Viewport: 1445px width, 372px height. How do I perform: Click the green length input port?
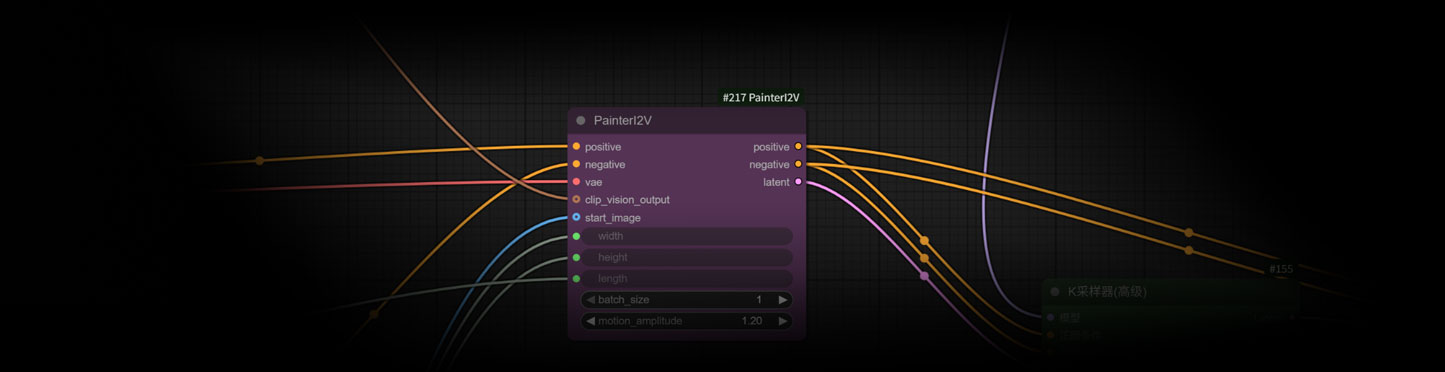[x=576, y=278]
